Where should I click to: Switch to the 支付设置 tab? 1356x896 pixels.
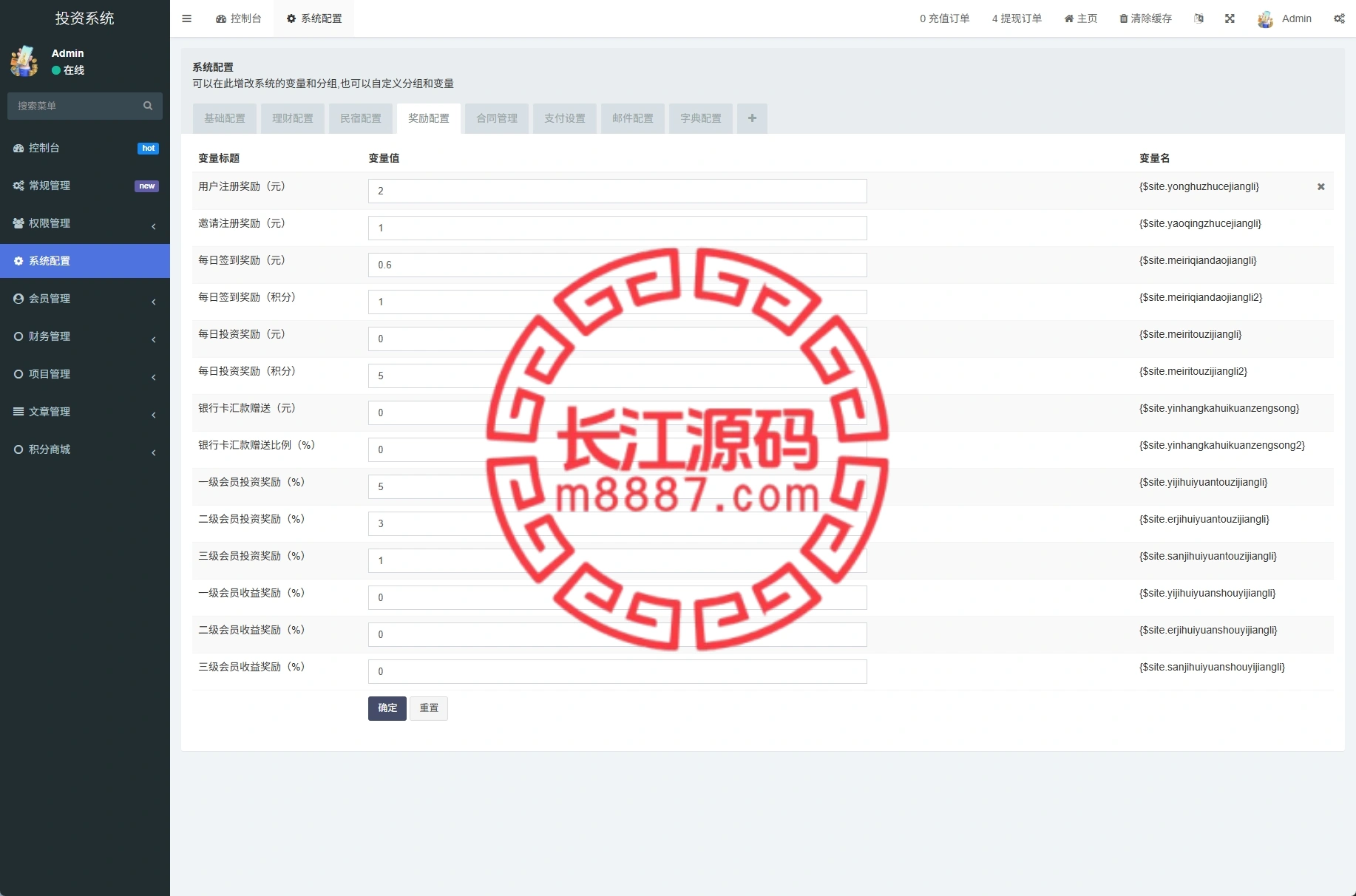[x=565, y=118]
